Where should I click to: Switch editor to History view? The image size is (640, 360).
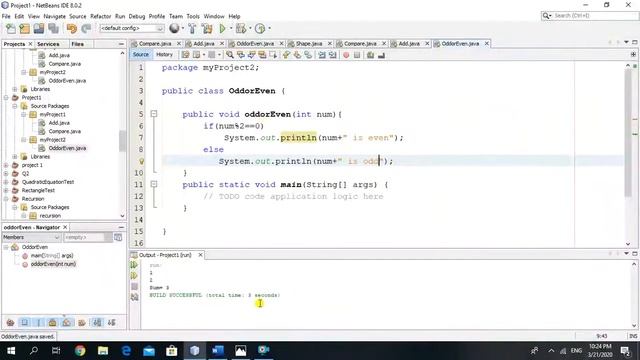tap(164, 54)
